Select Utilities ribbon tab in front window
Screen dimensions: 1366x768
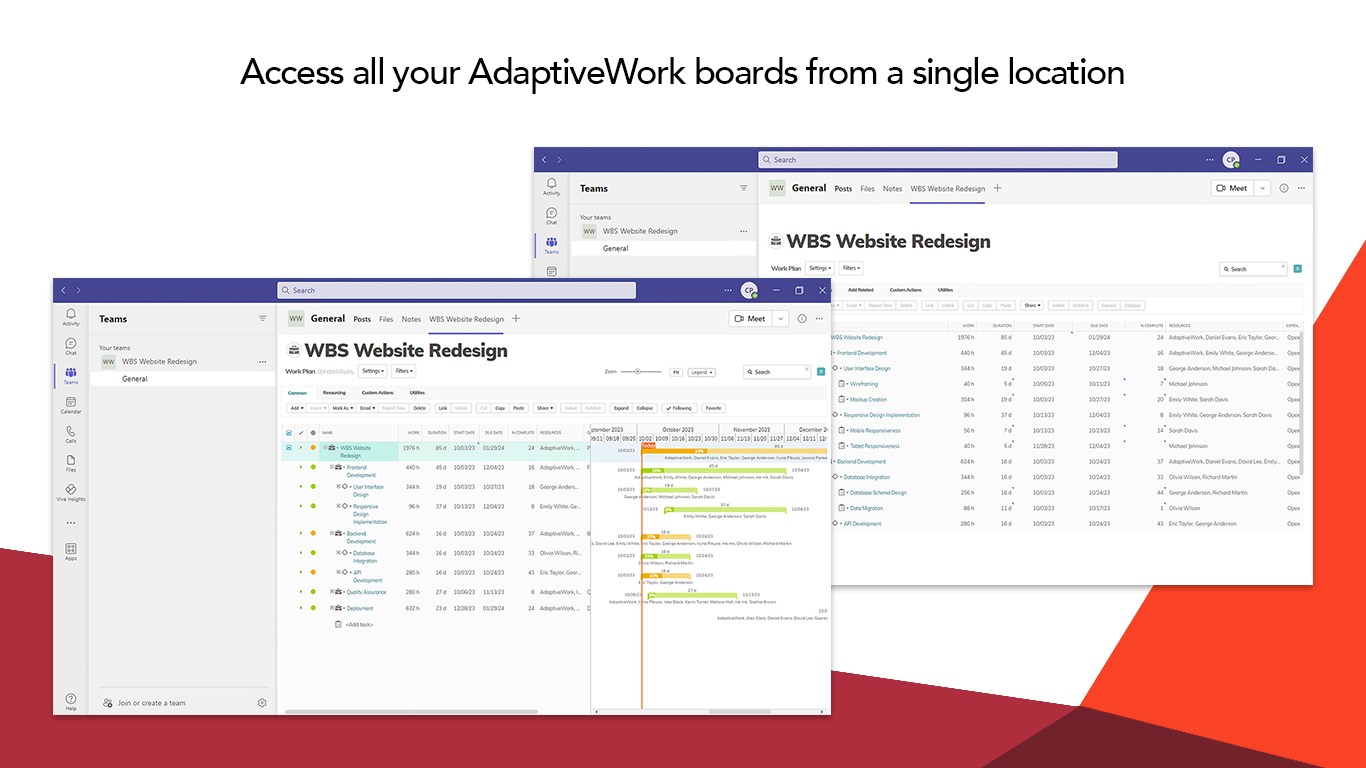(x=417, y=393)
